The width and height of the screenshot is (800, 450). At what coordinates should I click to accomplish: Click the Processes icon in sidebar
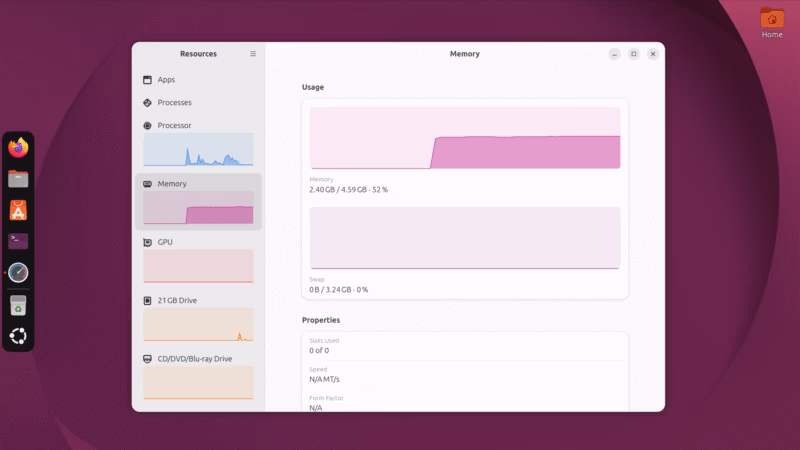point(147,103)
